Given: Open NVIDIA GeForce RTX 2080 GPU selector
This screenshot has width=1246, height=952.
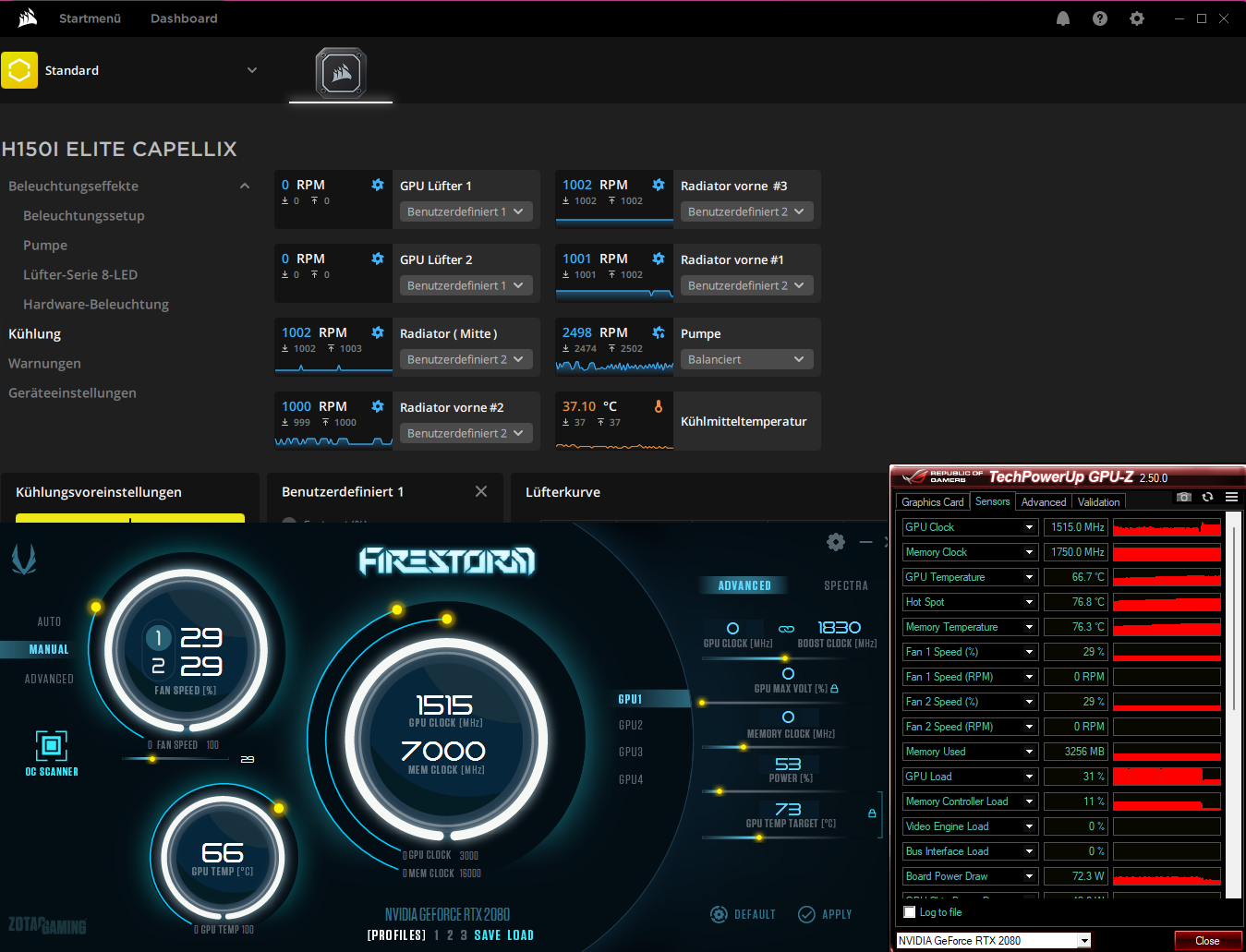Looking at the screenshot, I should (994, 941).
